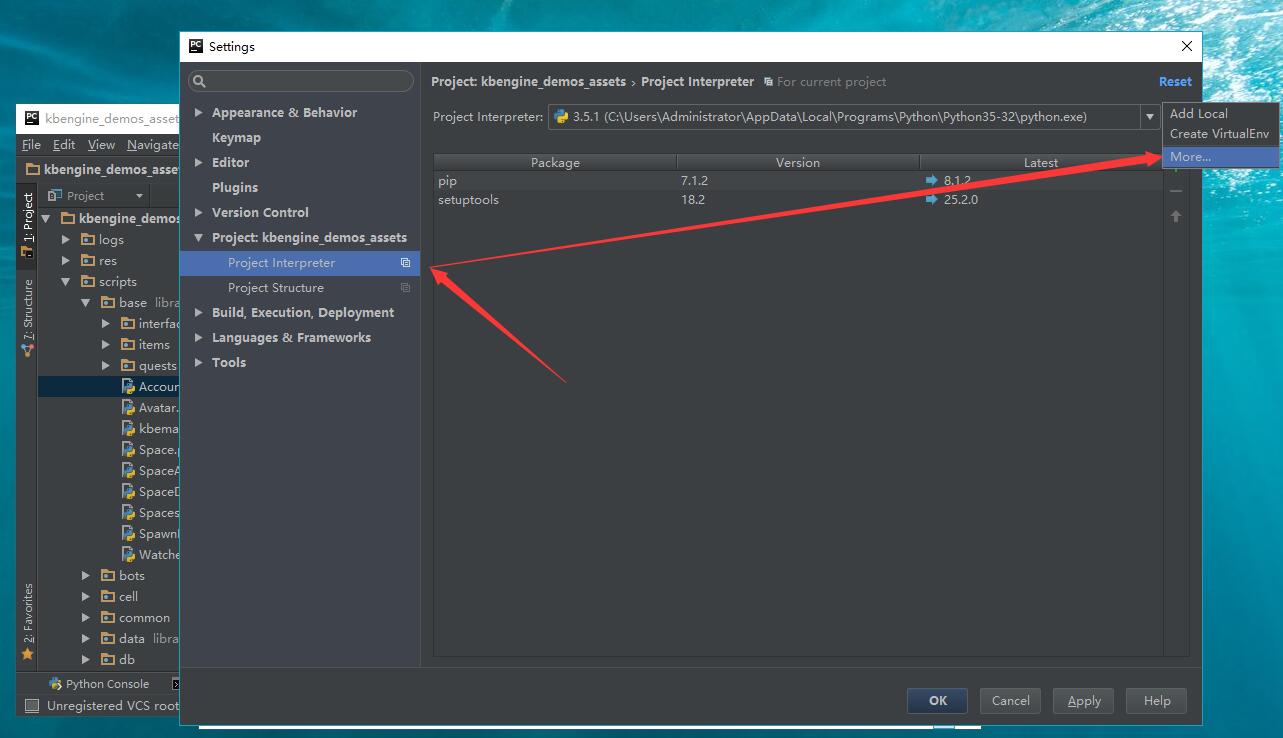Image resolution: width=1283 pixels, height=738 pixels.
Task: Click the Cancel button
Action: point(1010,701)
